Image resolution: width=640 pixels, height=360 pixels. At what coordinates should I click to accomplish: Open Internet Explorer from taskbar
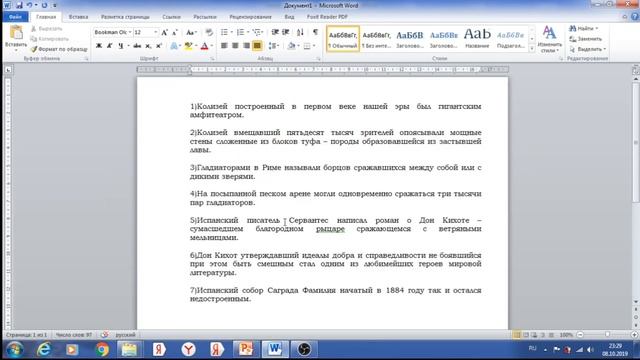[x=44, y=349]
